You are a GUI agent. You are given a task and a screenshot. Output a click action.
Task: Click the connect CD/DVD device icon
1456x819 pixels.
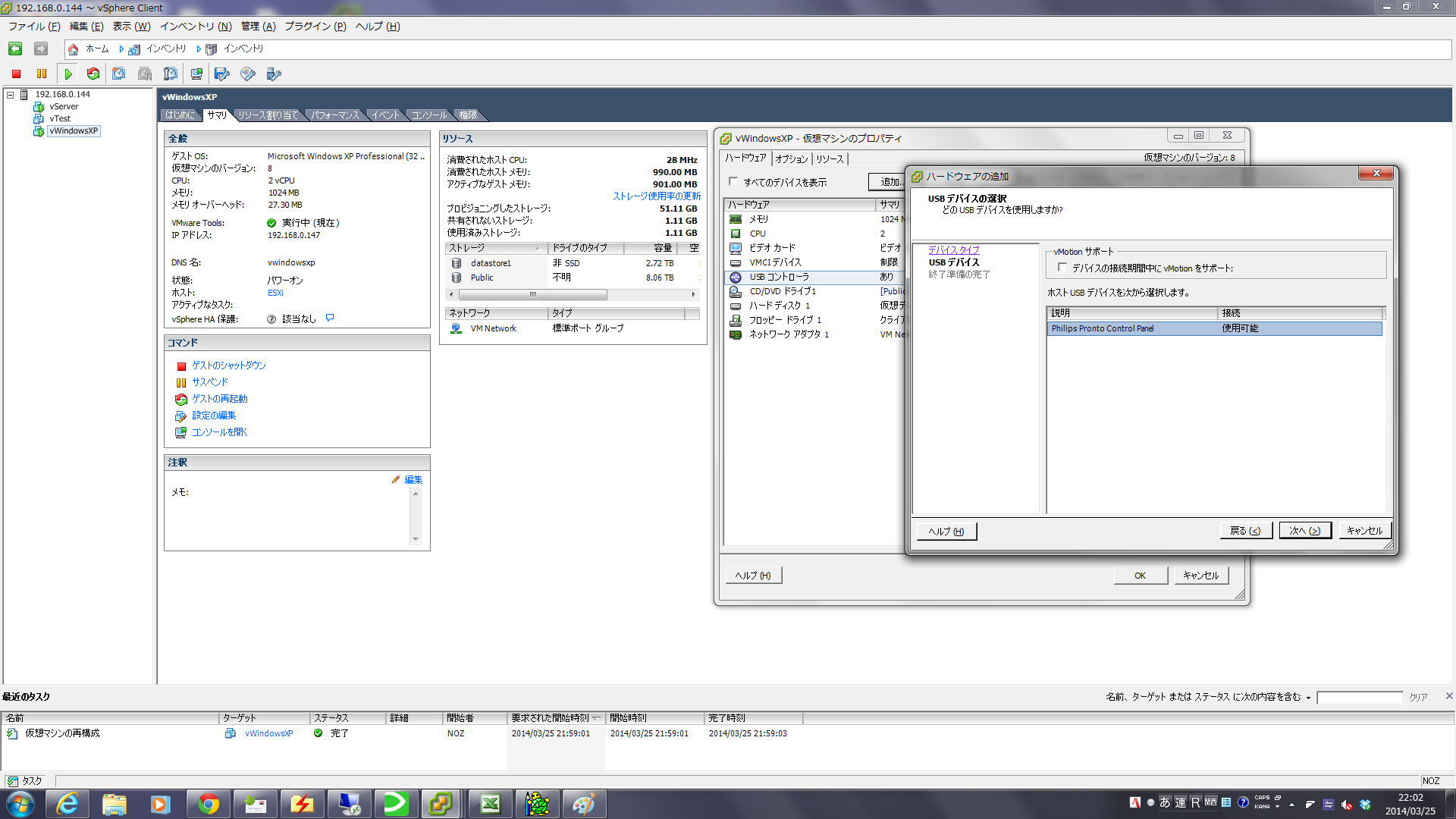(x=248, y=74)
